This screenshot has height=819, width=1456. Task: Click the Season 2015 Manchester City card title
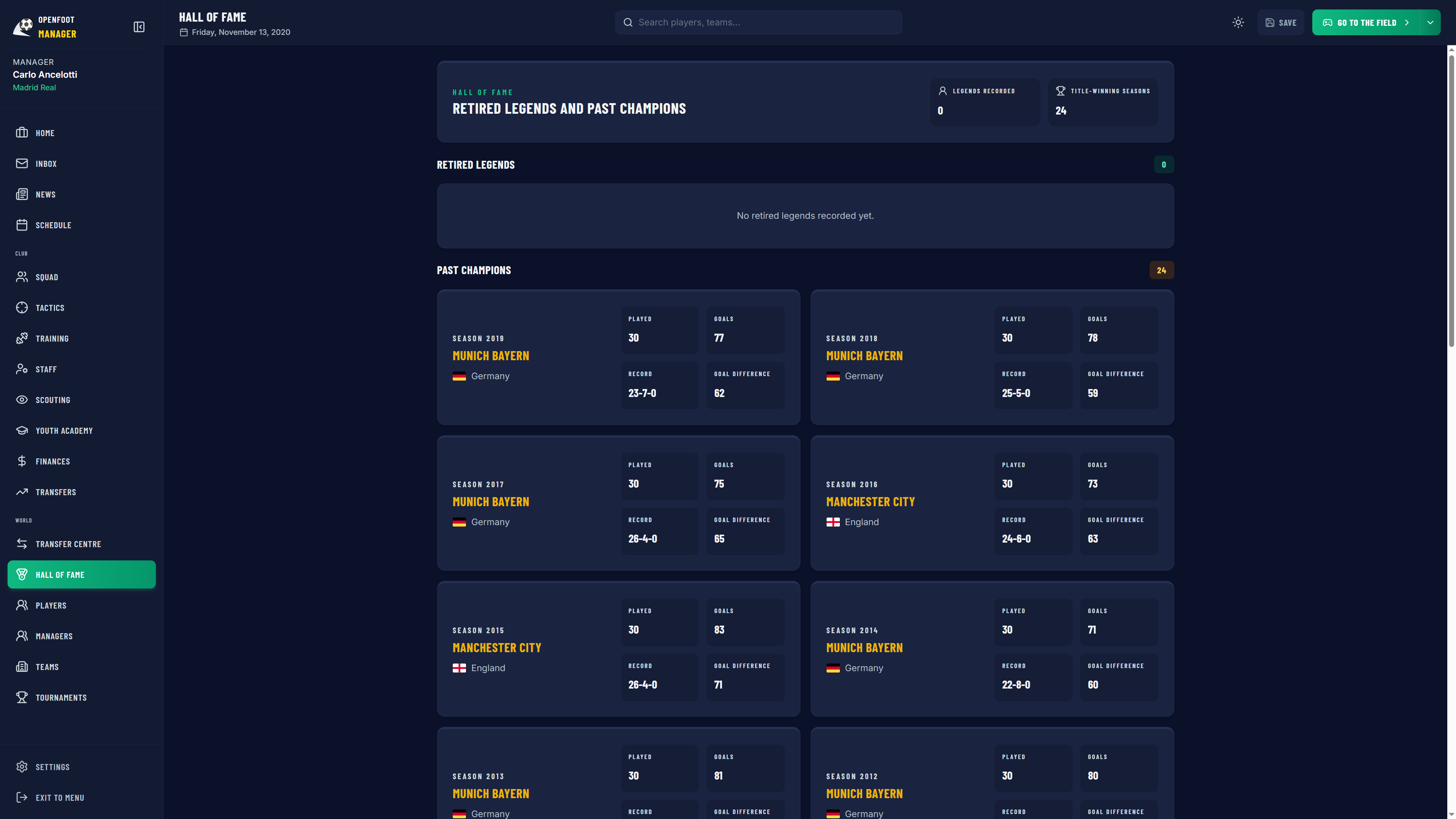497,648
